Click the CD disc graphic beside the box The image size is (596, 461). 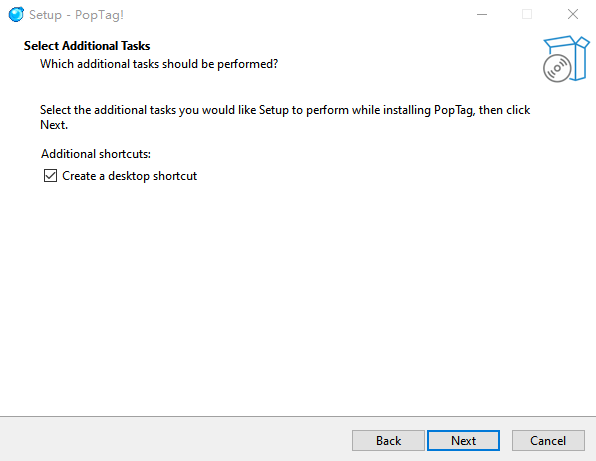[x=557, y=68]
